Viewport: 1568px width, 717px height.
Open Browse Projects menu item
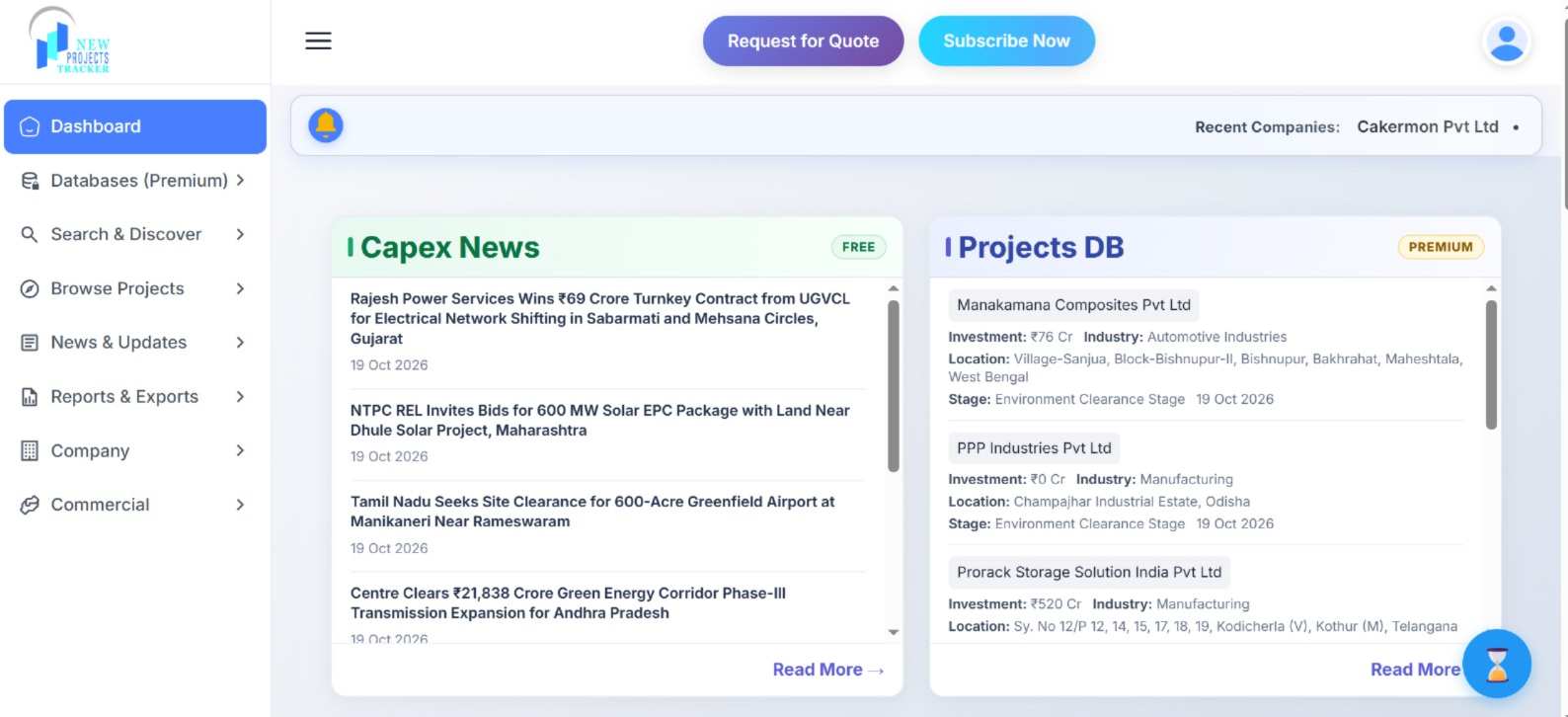(135, 288)
